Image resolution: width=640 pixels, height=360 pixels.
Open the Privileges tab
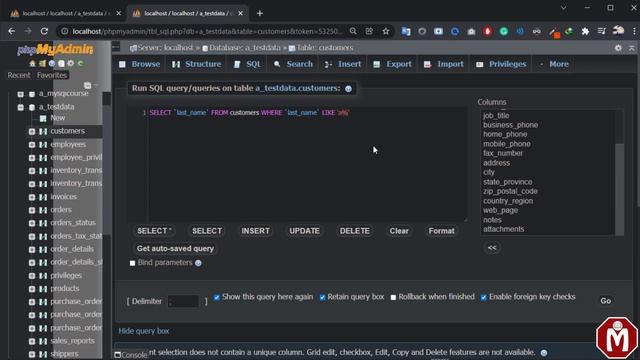click(x=502, y=64)
